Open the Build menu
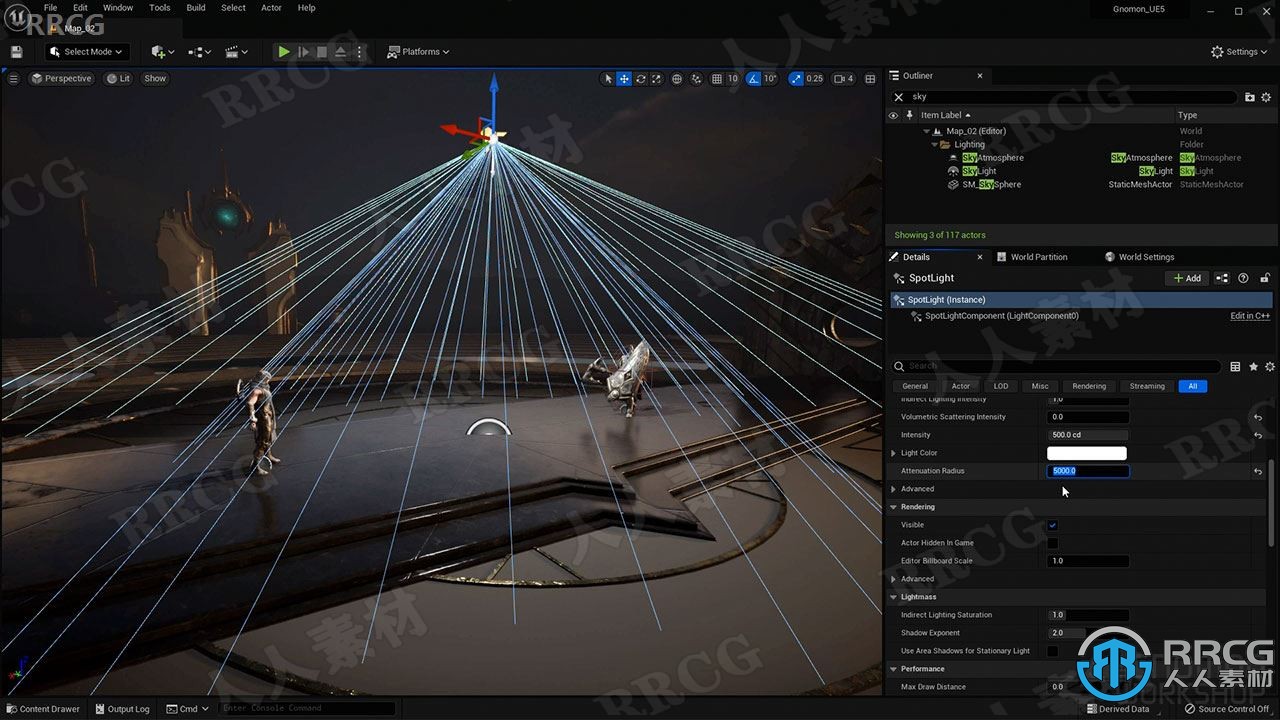Screen dimensions: 1280x720 196,8
